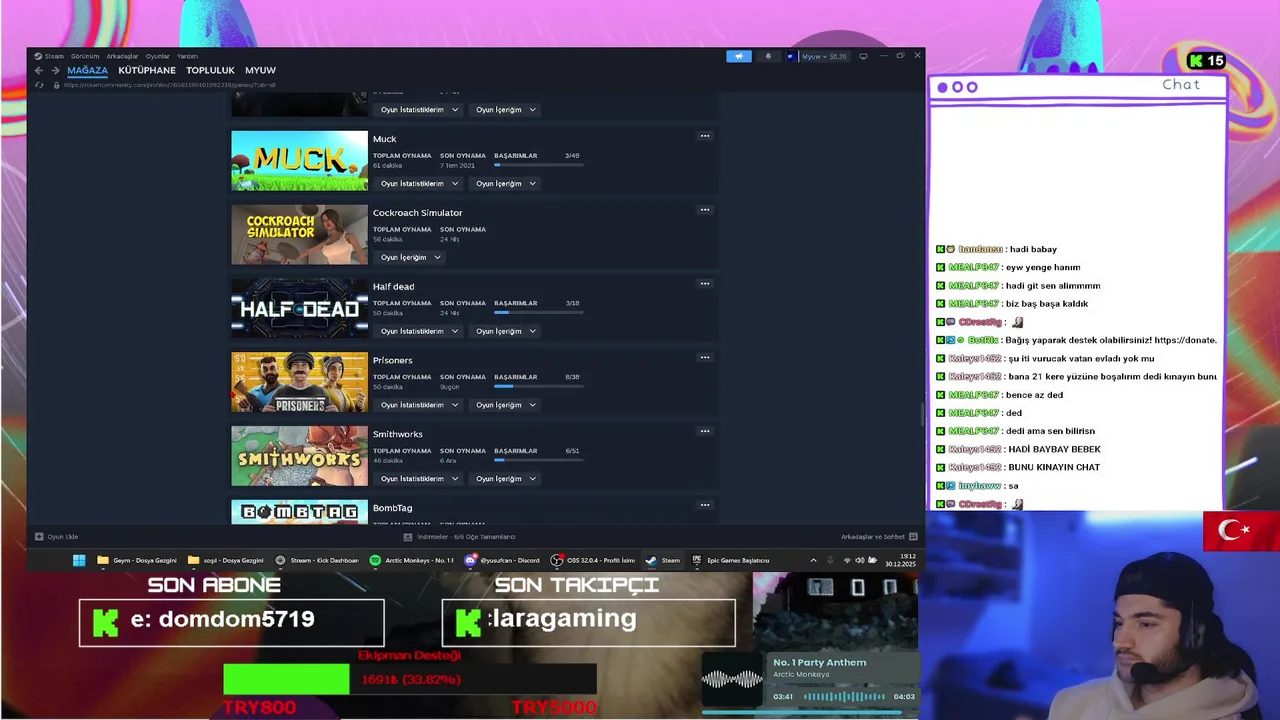Open Arkadaşlar ve Sohbet panel
The height and width of the screenshot is (720, 1280).
click(x=879, y=537)
